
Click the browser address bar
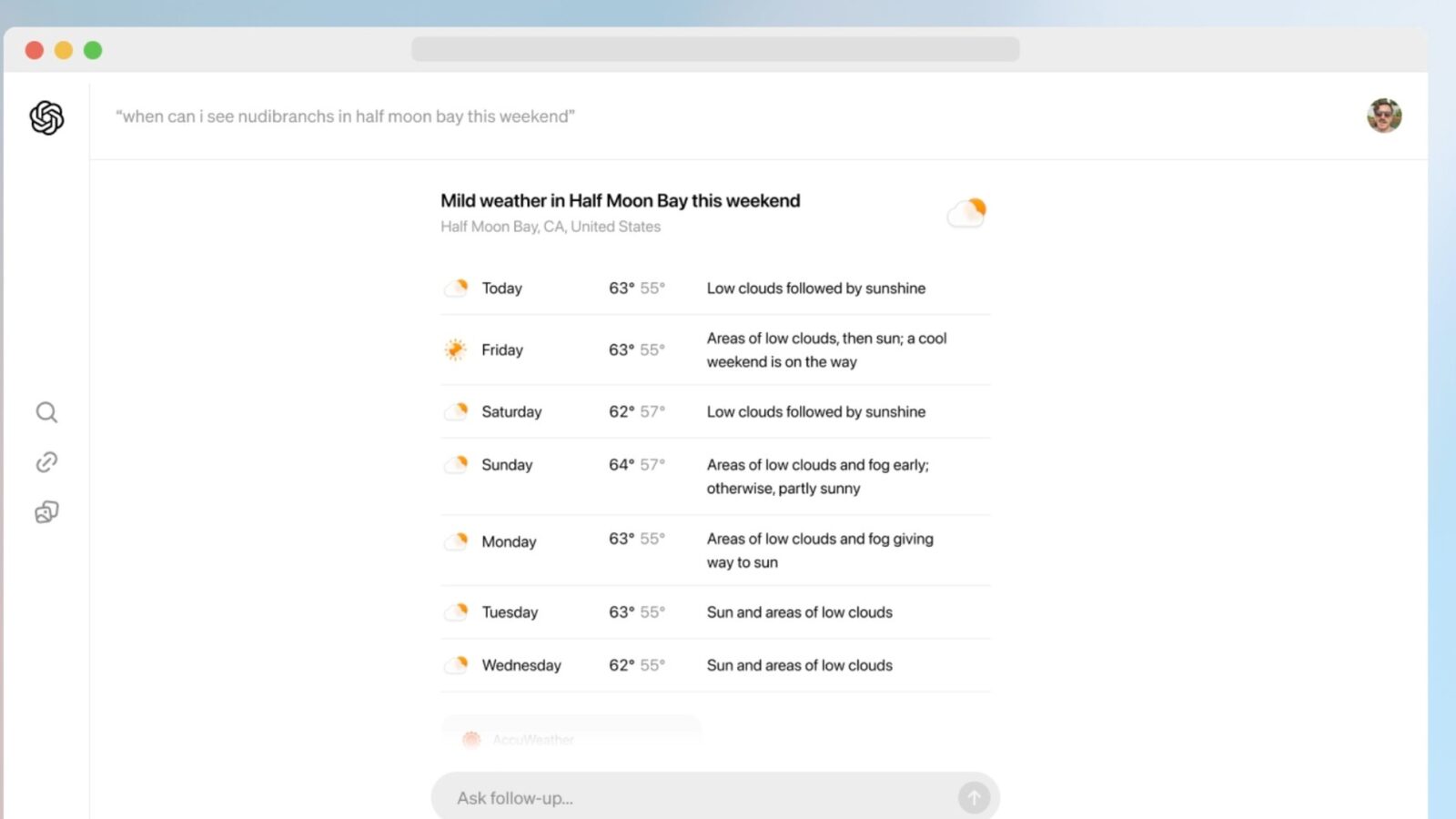pos(714,49)
